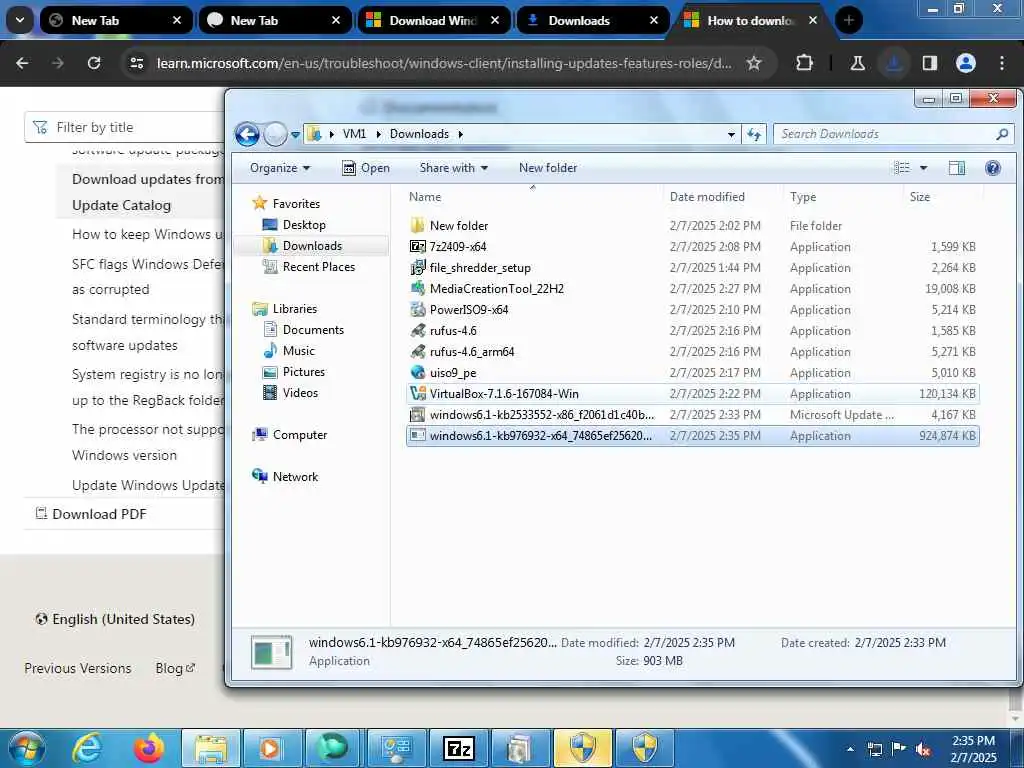Open the address bar previous locations dropdown
This screenshot has width=1024, height=768.
coord(731,134)
